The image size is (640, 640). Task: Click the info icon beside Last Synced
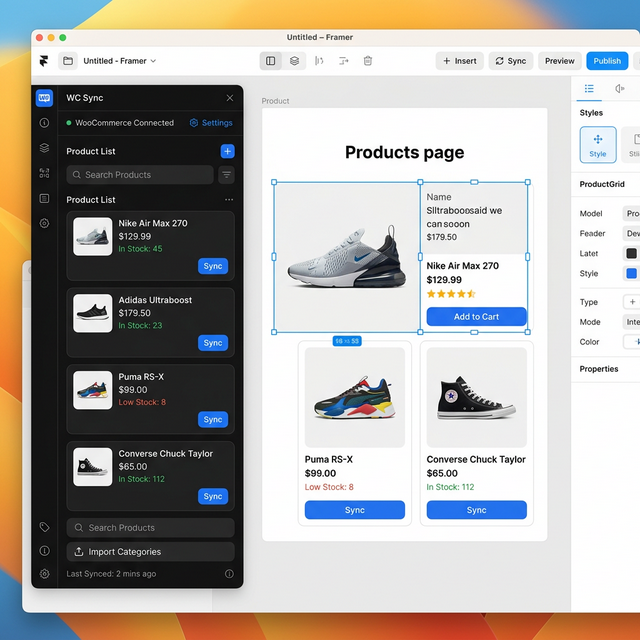(x=229, y=574)
